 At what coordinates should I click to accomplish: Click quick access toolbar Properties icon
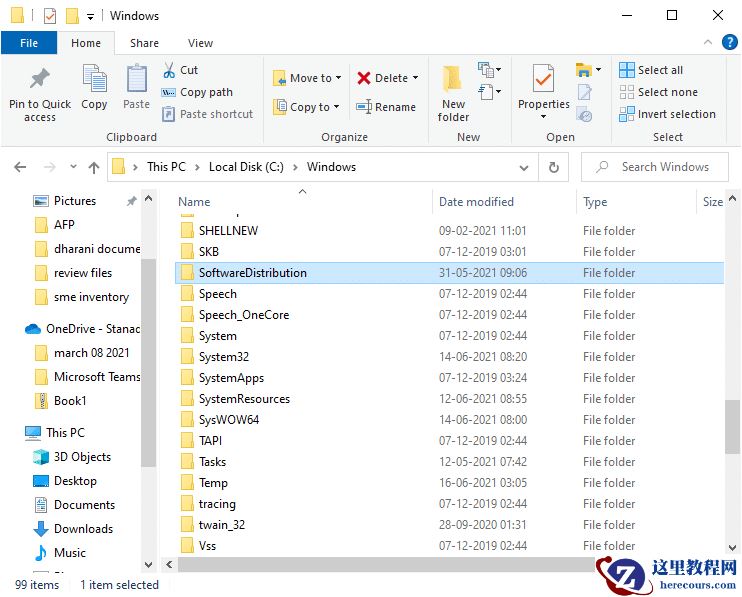tap(50, 16)
